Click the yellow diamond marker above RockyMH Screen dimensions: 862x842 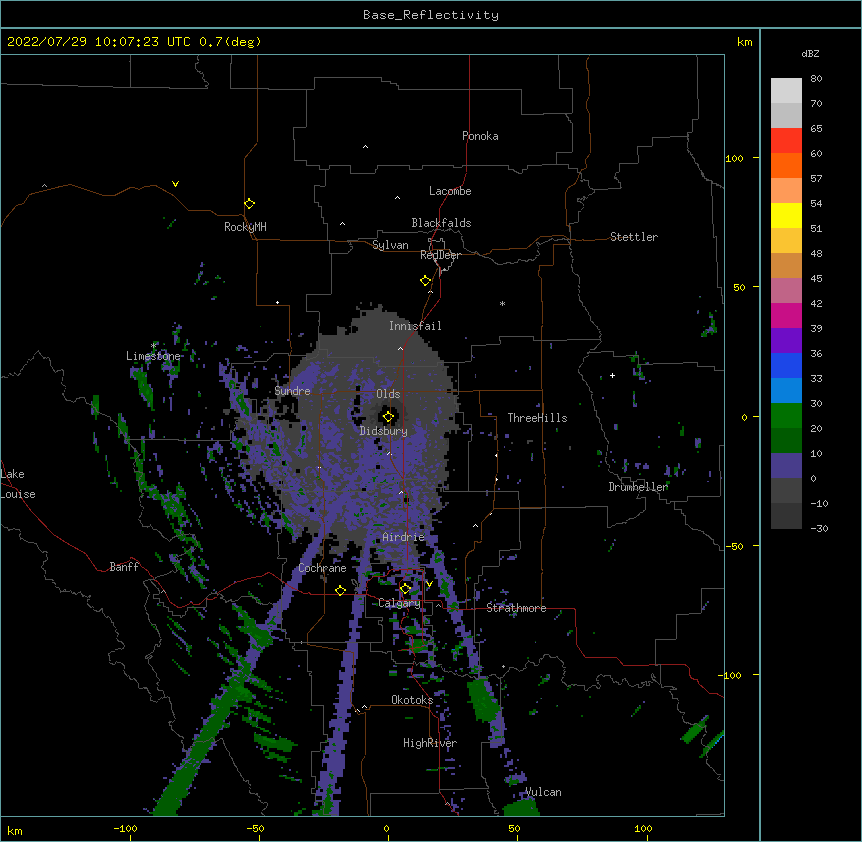pos(249,203)
